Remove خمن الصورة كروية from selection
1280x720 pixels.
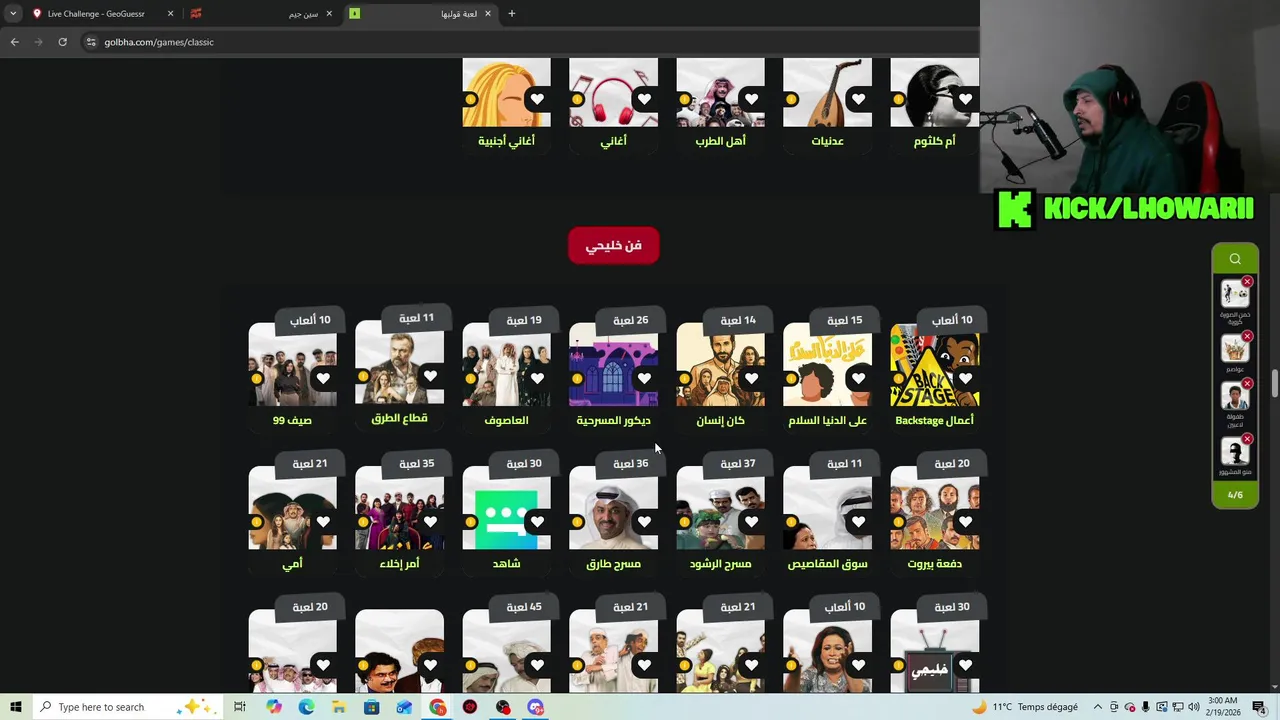[1247, 282]
